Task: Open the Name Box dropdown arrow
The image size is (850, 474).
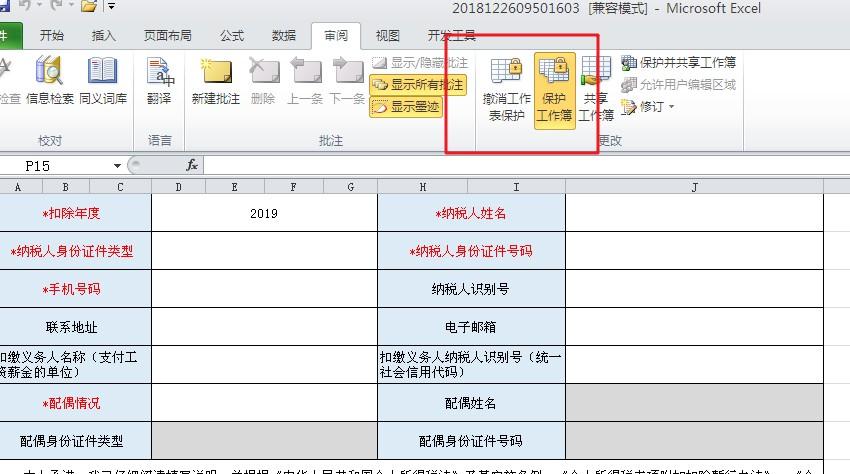Action: coord(117,166)
